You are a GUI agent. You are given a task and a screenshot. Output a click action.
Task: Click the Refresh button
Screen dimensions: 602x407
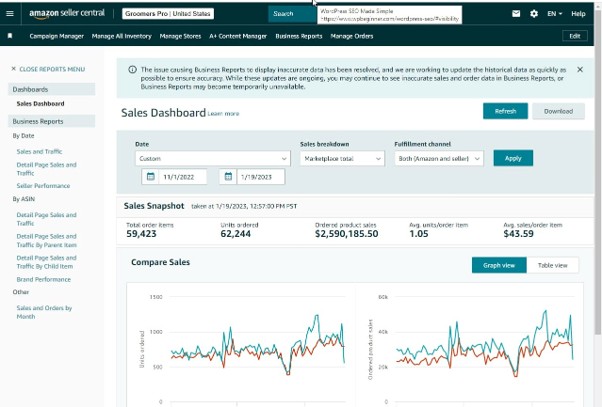point(505,111)
